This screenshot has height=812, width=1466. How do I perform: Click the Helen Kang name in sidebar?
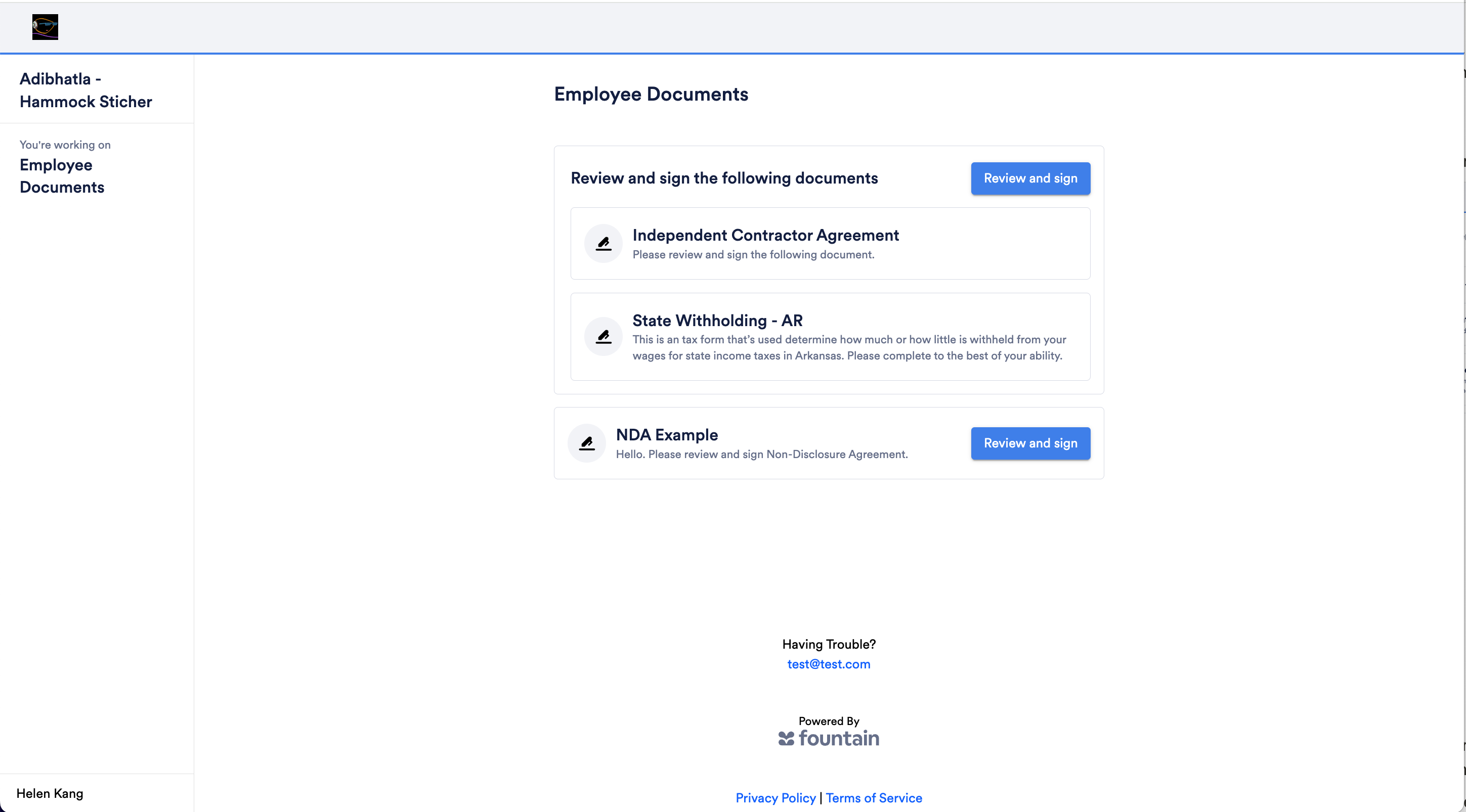point(50,793)
